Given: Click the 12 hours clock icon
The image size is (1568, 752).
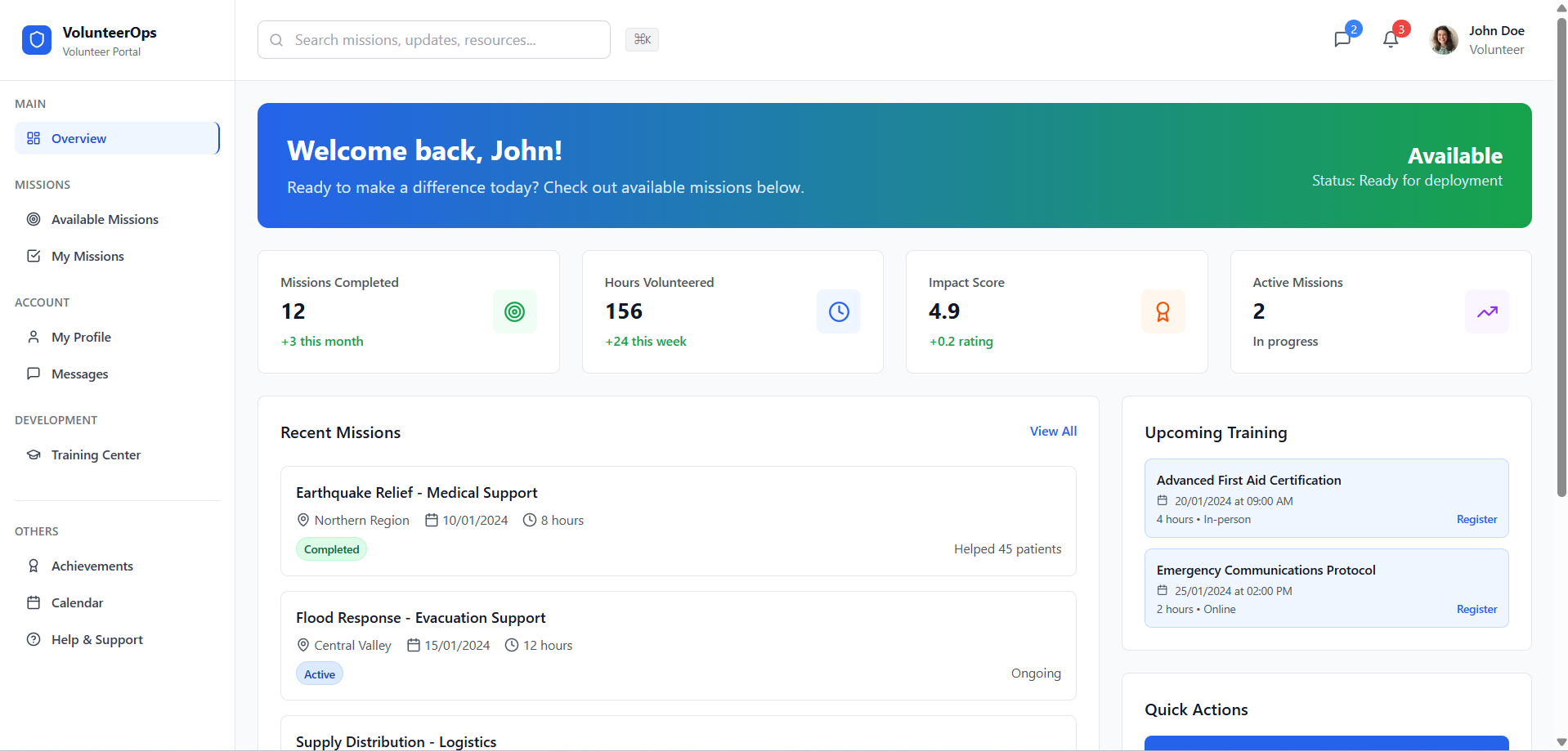Looking at the screenshot, I should click(512, 645).
